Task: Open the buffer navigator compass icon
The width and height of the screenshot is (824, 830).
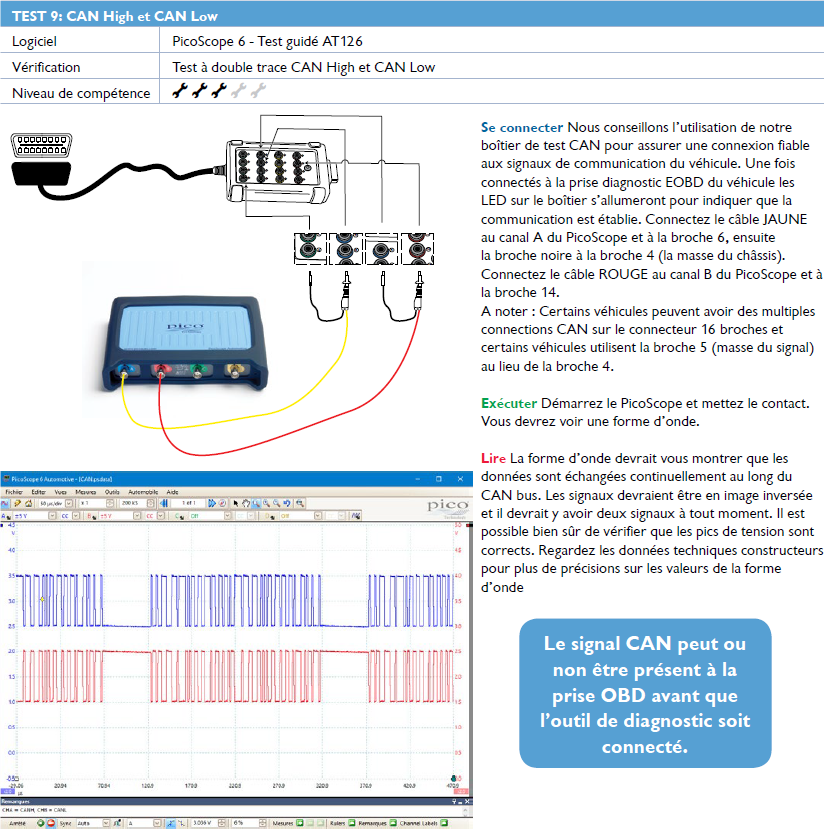Action: click(x=222, y=503)
